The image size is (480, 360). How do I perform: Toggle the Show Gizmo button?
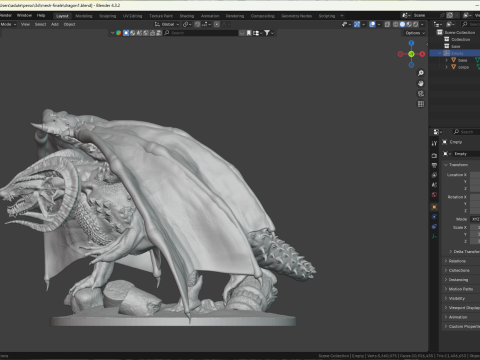coord(357,24)
